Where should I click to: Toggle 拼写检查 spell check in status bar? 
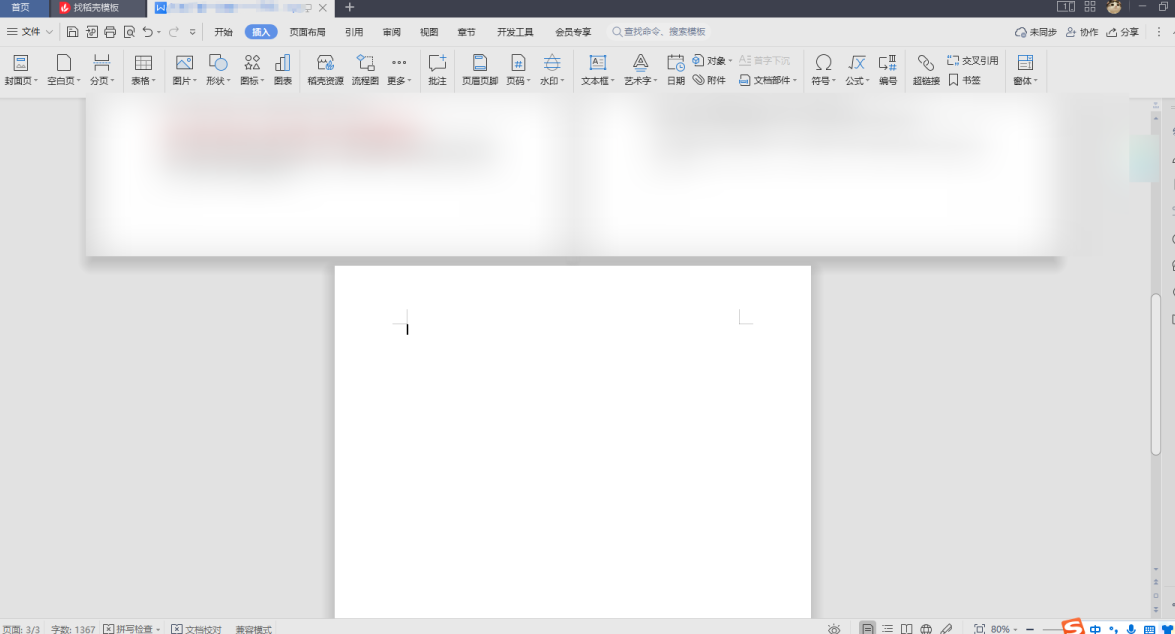[x=130, y=629]
